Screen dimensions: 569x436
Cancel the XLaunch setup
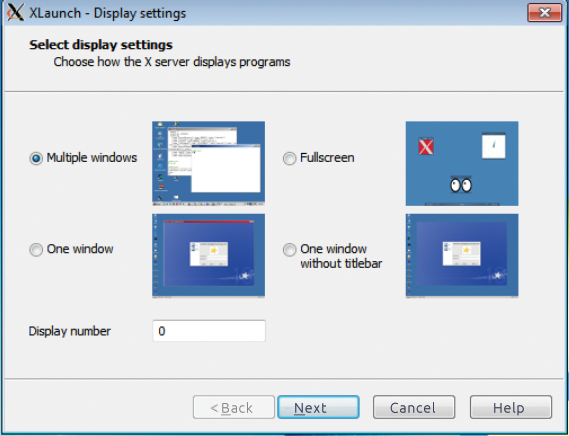point(414,407)
